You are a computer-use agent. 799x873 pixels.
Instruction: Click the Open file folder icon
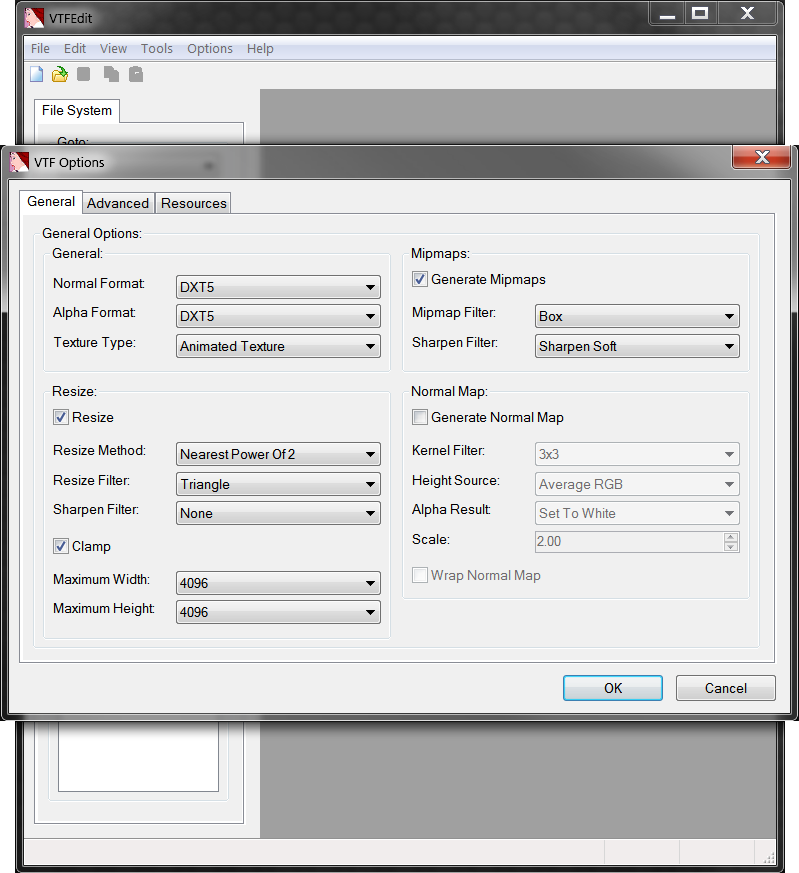coord(60,74)
